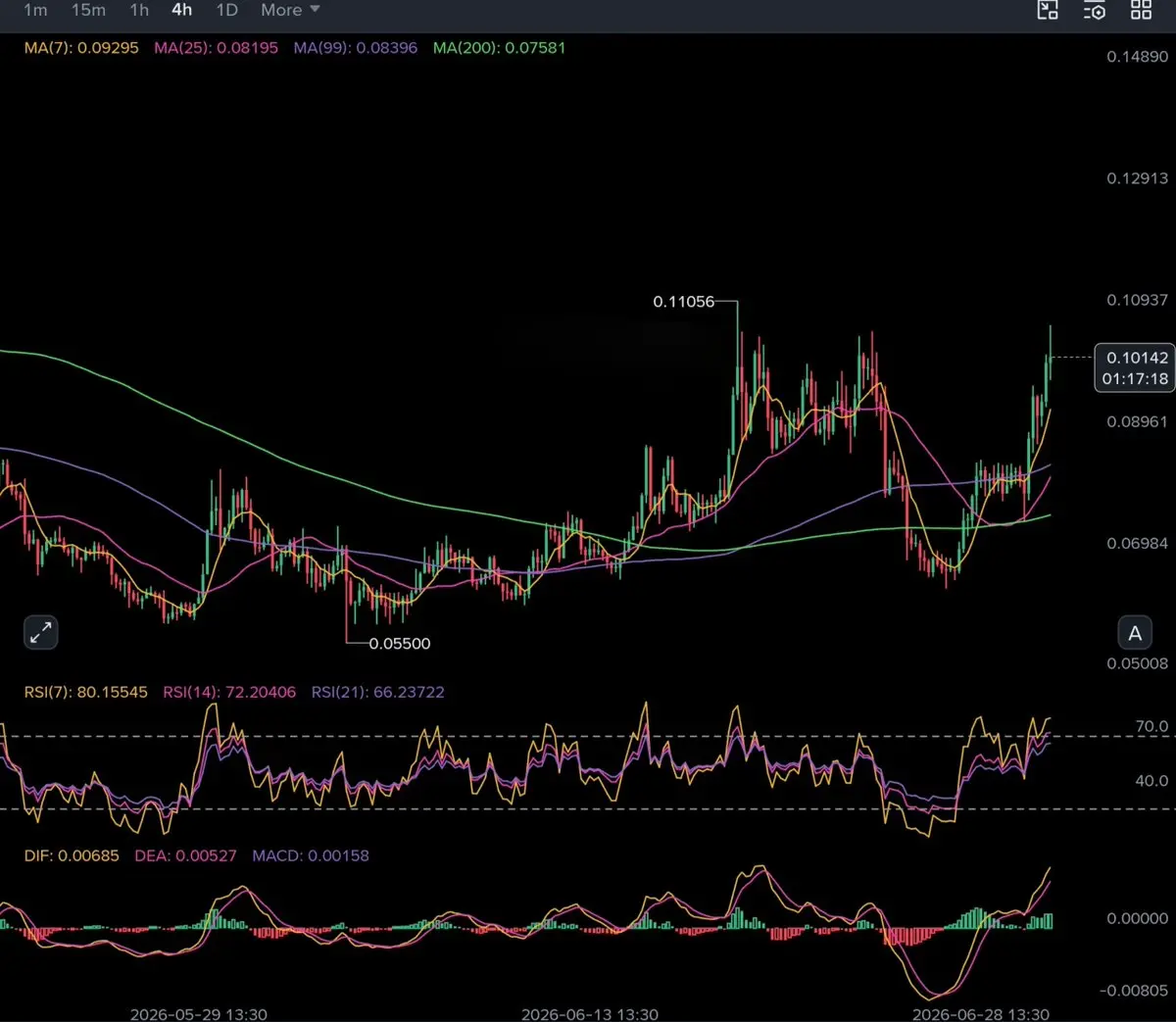
Task: Open the picture-in-picture mini chart icon
Action: pos(1048,10)
